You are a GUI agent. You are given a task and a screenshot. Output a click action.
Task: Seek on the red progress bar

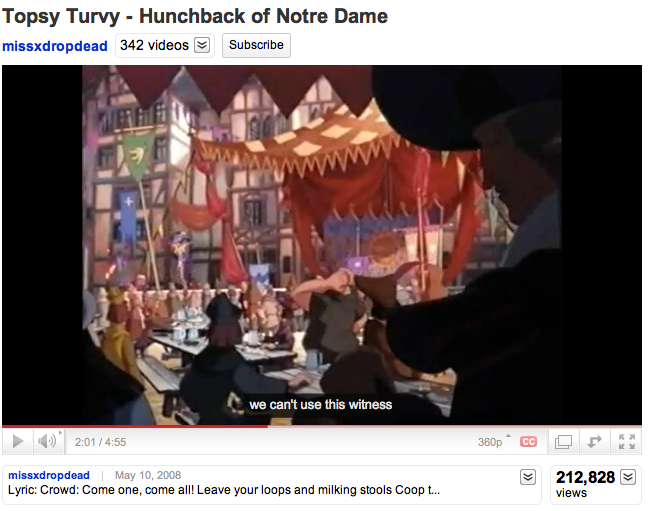(135, 426)
